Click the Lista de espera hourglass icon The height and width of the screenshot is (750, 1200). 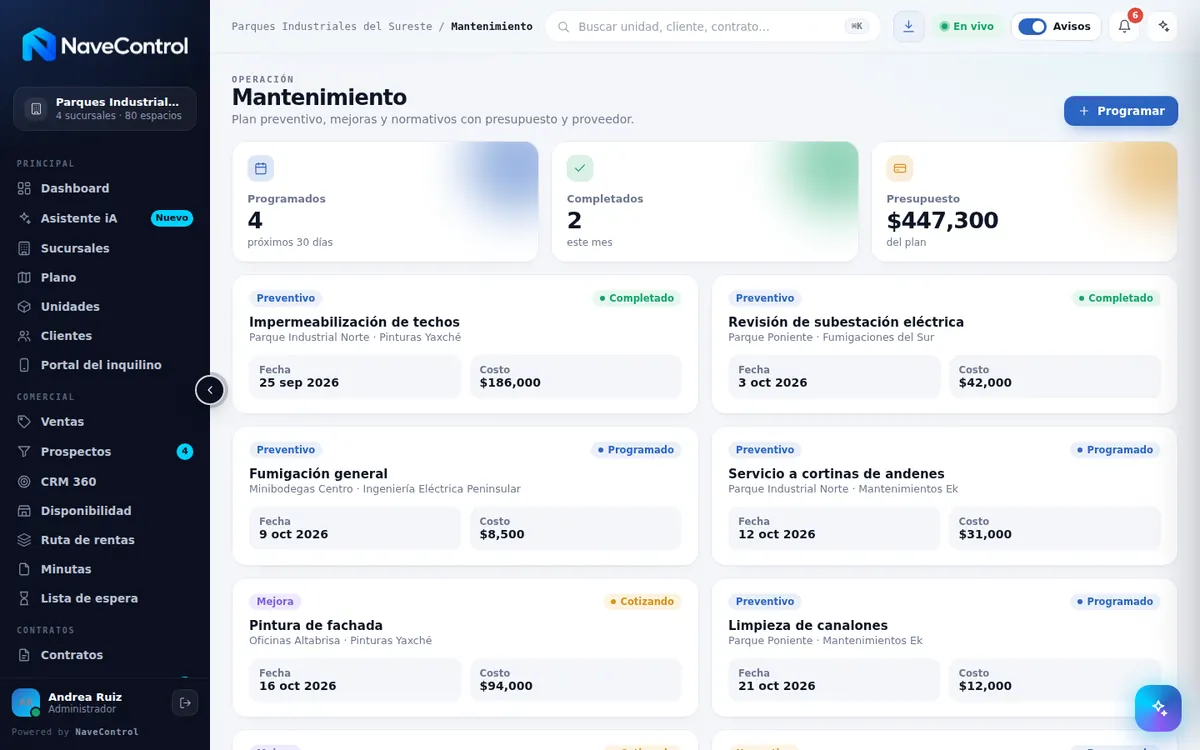(25, 598)
